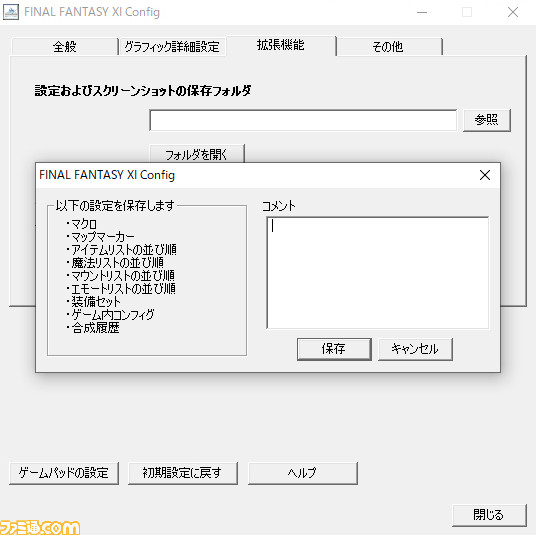Click inside the コメント text box

click(x=377, y=272)
